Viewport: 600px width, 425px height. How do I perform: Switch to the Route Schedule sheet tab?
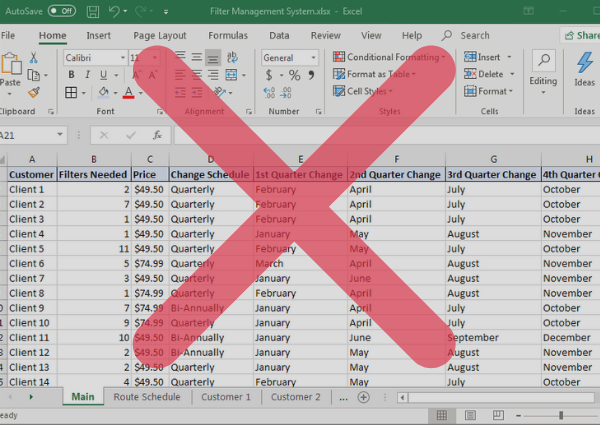147,397
